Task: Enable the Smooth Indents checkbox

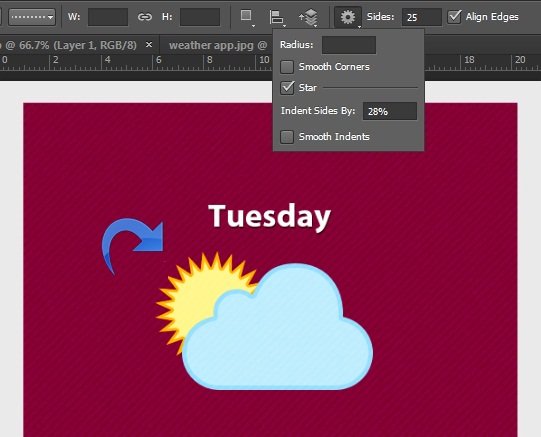Action: 287,137
